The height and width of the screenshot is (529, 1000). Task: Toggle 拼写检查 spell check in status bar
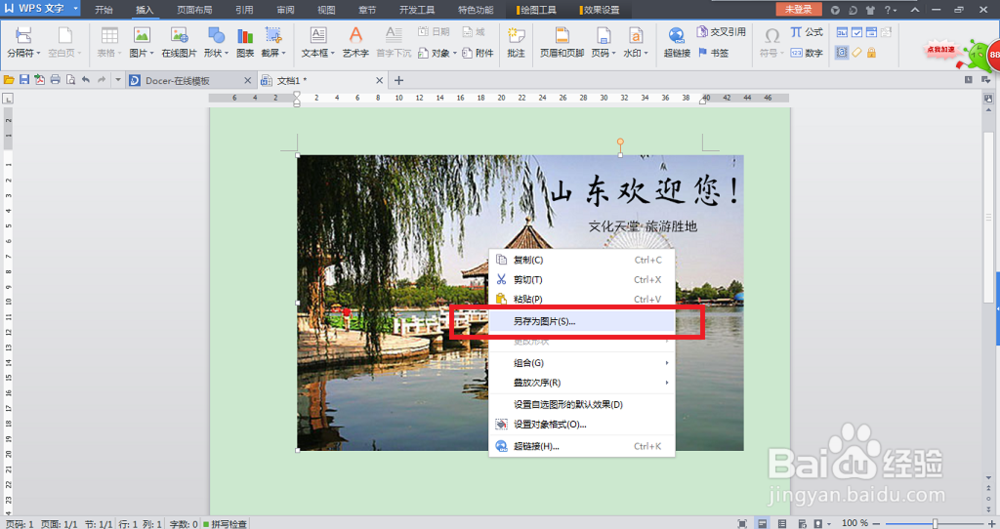tap(225, 524)
